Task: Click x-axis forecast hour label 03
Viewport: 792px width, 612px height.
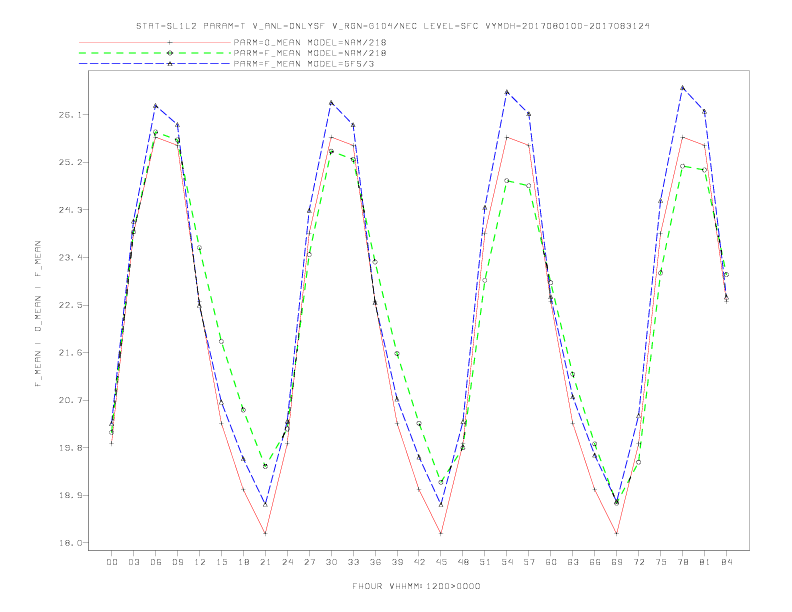Action: [133, 562]
